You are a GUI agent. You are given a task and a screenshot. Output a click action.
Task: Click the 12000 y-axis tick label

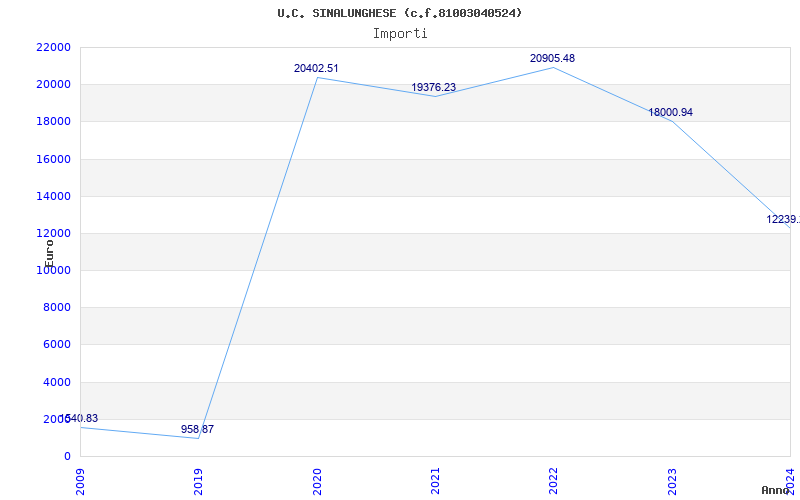[53, 234]
